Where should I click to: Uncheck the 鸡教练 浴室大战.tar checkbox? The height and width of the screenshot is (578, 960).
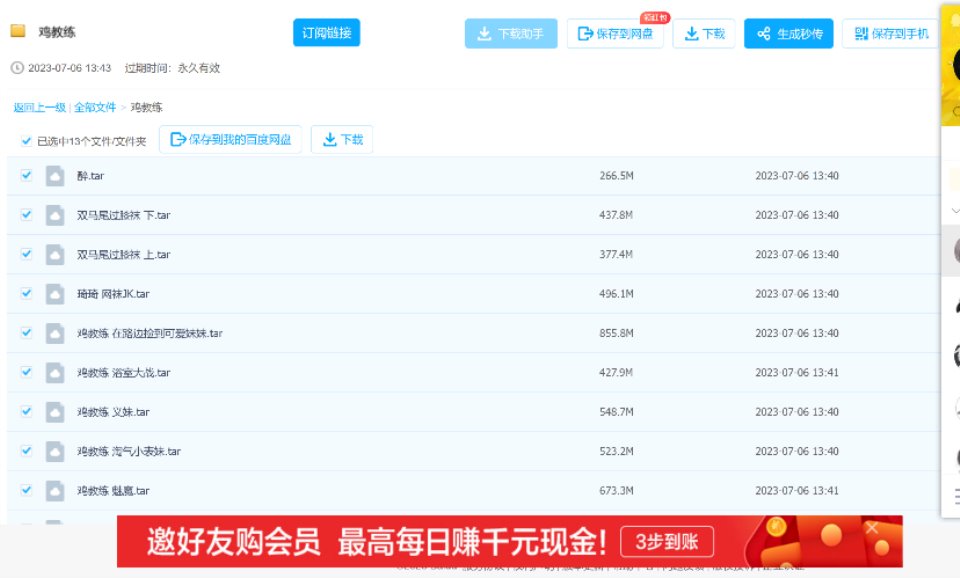coord(26,372)
